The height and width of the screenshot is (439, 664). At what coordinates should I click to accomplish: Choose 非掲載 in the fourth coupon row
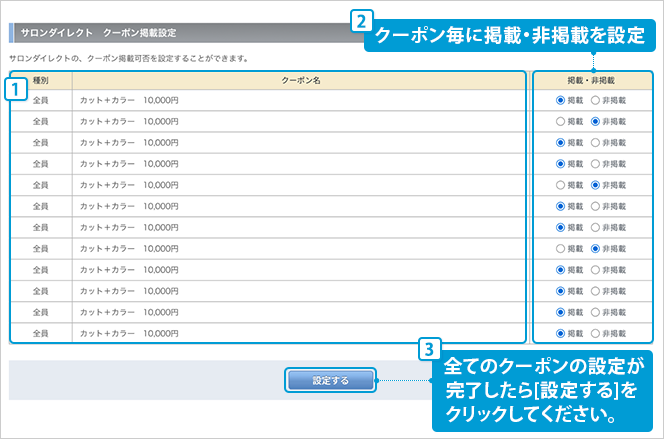pos(596,164)
